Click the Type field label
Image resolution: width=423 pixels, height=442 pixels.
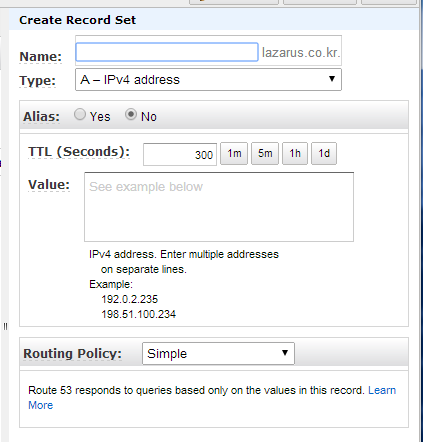38,81
